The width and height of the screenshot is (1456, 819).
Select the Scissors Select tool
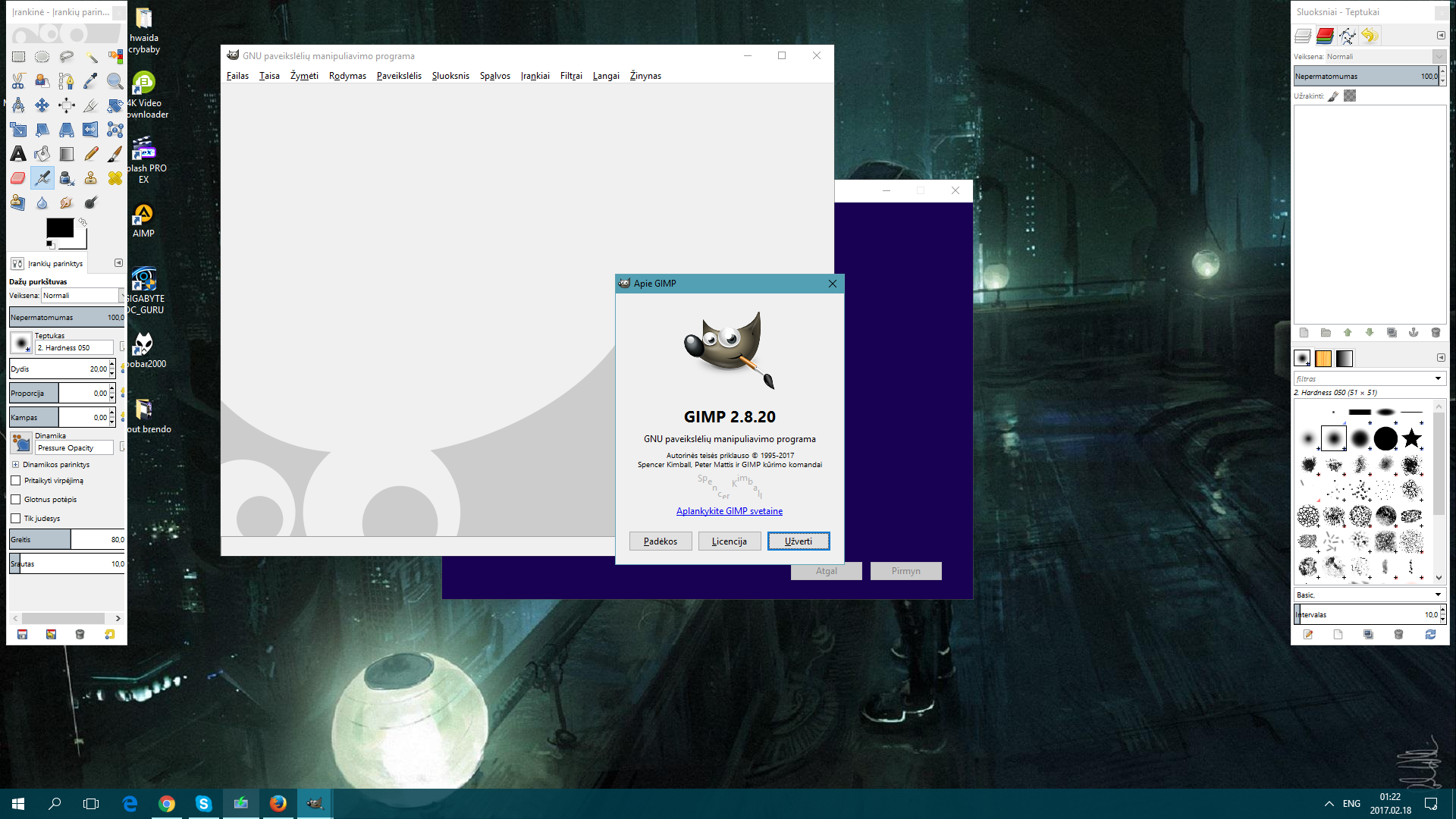click(x=18, y=81)
